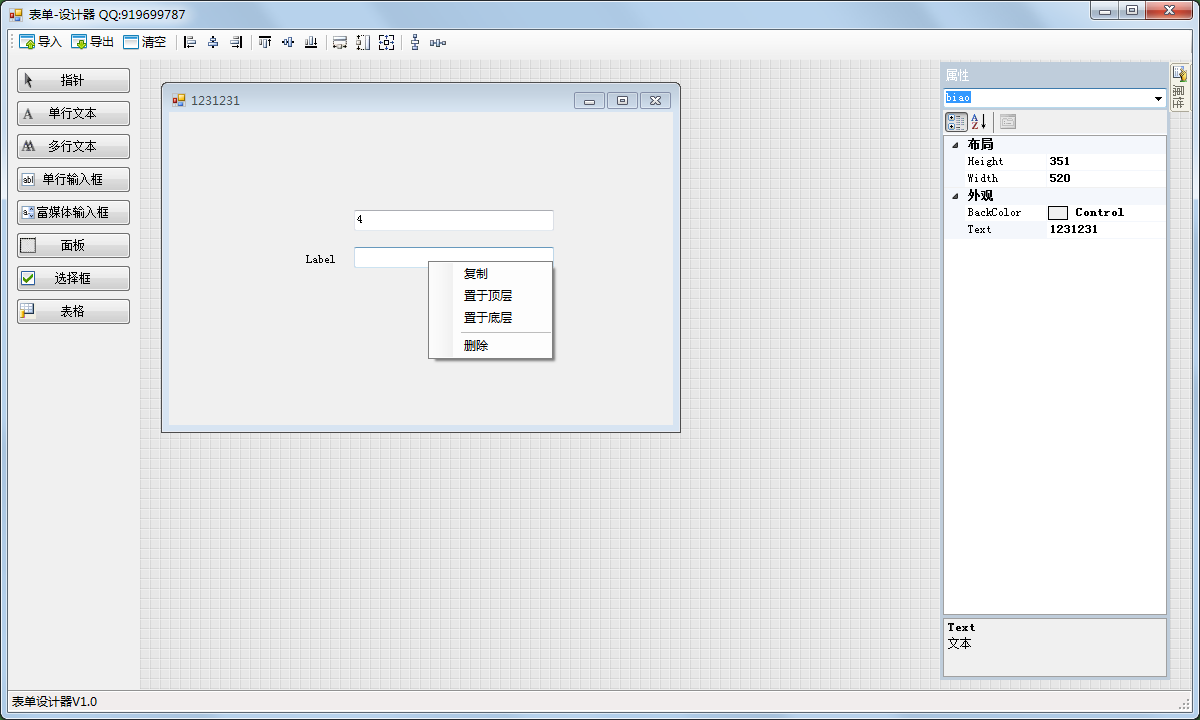The height and width of the screenshot is (720, 1200).
Task: Select the align top toolbar icon
Action: 265,42
